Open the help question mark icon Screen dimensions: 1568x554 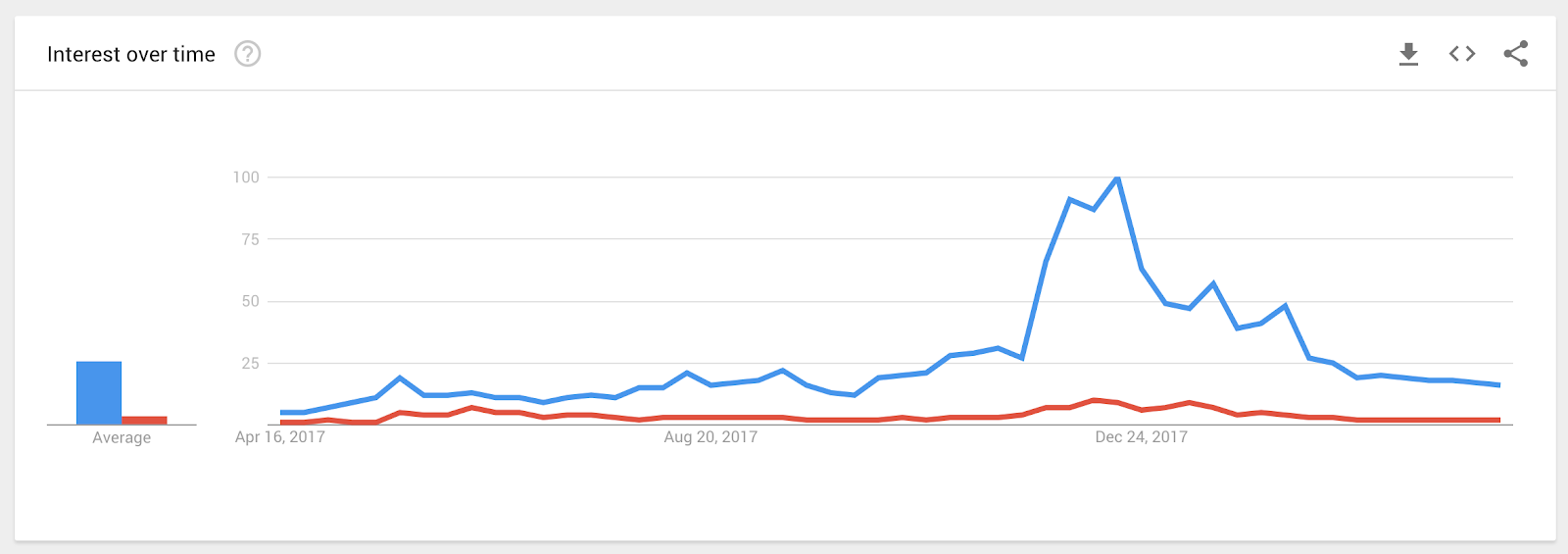pos(248,54)
